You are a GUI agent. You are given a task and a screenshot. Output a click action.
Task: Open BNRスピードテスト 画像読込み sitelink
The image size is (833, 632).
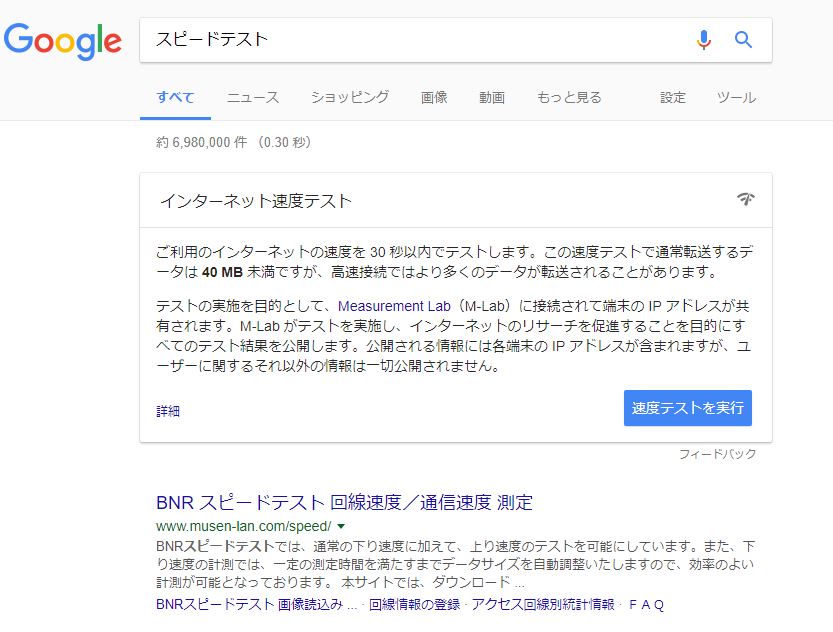(x=257, y=604)
